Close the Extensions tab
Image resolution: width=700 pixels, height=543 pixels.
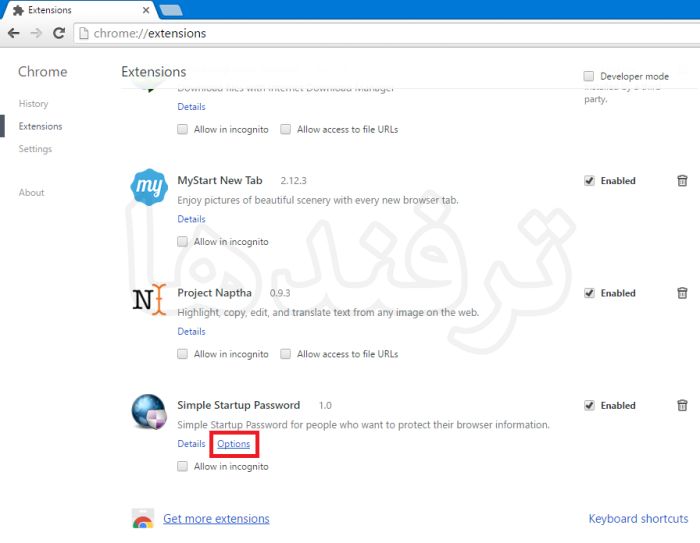click(x=146, y=10)
